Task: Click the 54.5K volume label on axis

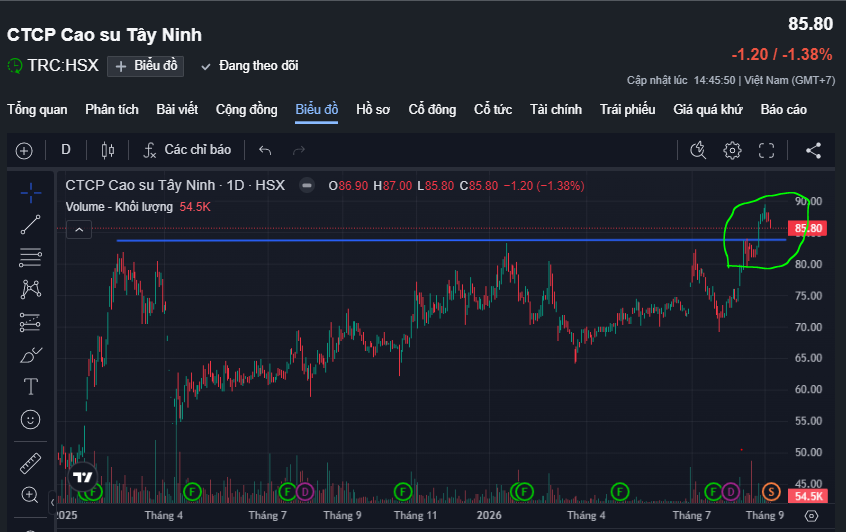Action: (808, 496)
